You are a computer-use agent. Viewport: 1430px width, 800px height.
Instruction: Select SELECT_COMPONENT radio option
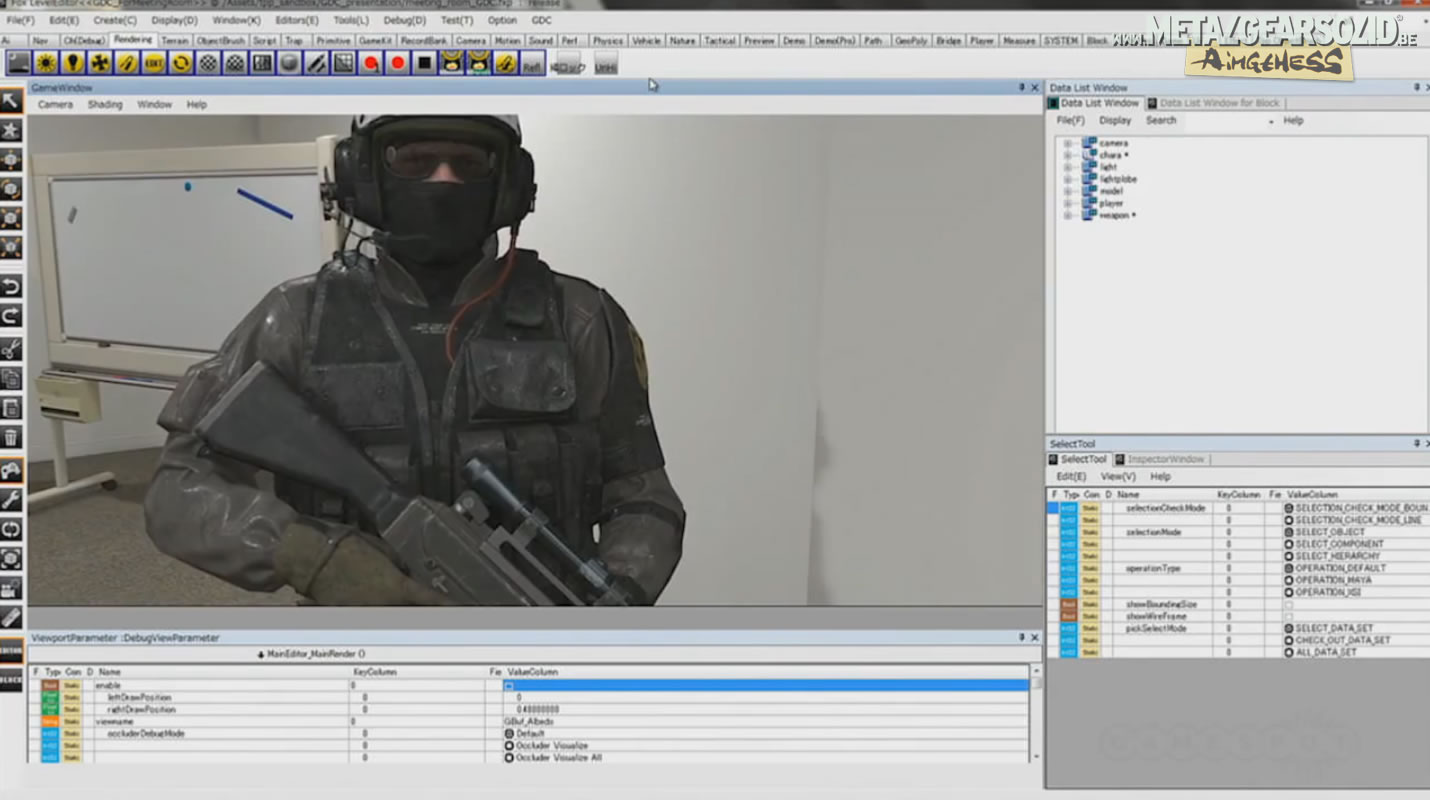tap(1289, 544)
